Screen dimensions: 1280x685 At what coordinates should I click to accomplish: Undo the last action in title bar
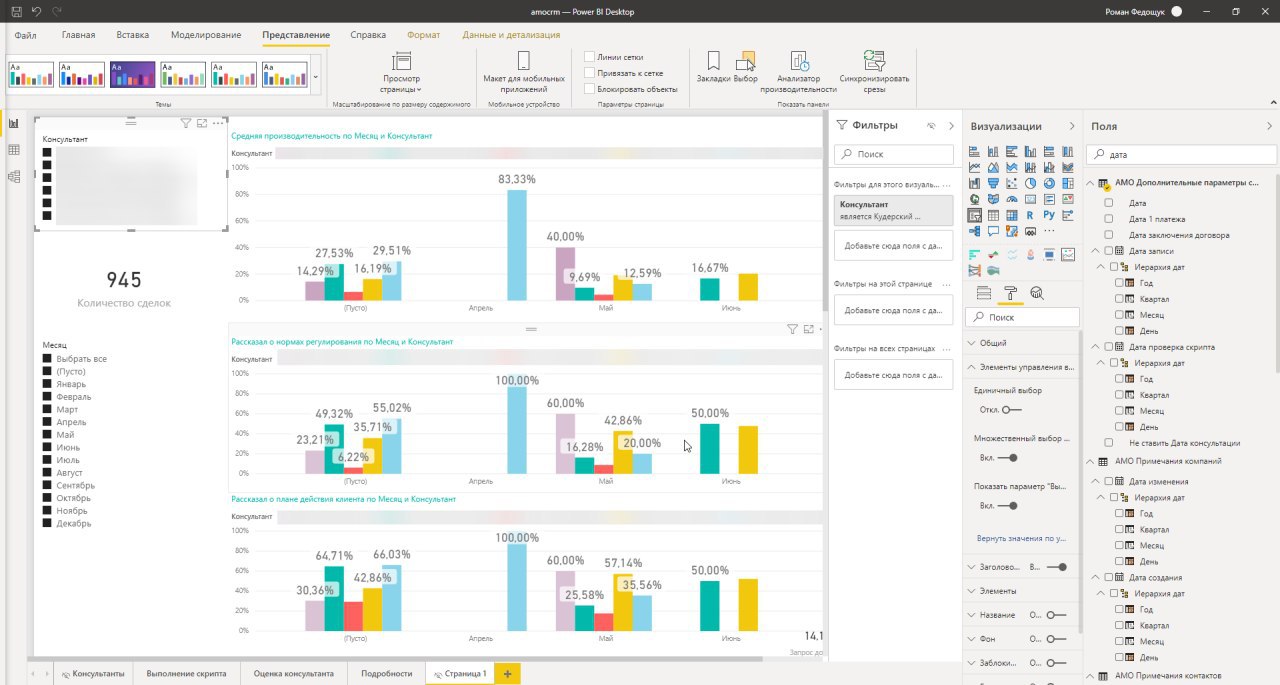[37, 11]
